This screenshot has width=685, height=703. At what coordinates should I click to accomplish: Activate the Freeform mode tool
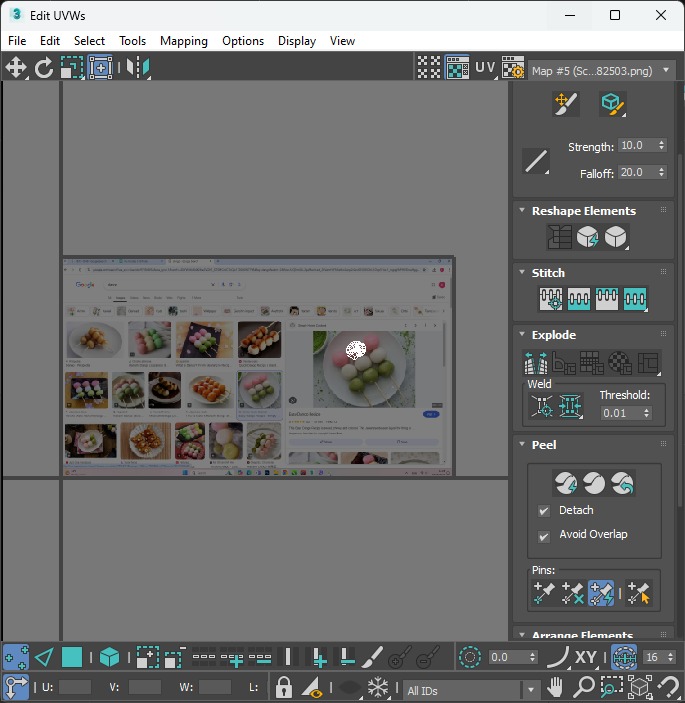[x=100, y=68]
